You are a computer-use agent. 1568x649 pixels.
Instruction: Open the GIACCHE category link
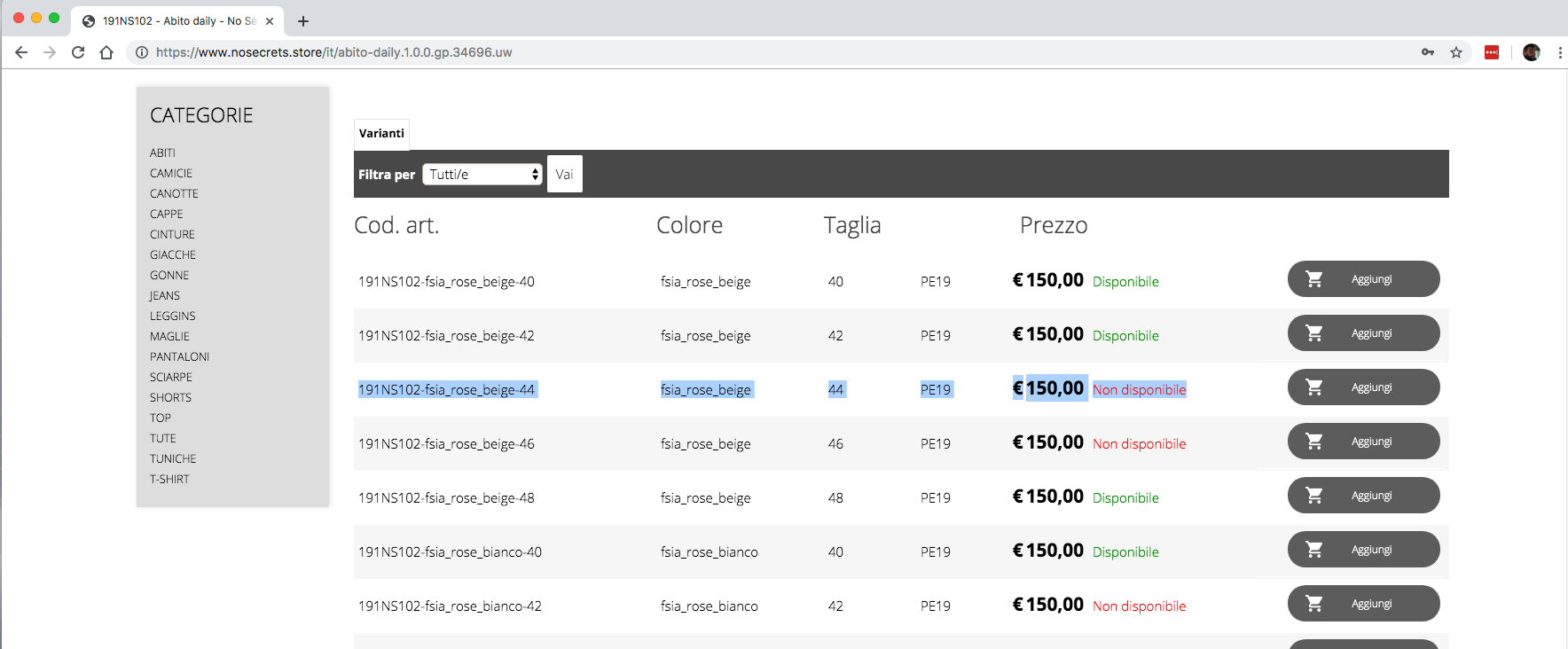point(173,254)
